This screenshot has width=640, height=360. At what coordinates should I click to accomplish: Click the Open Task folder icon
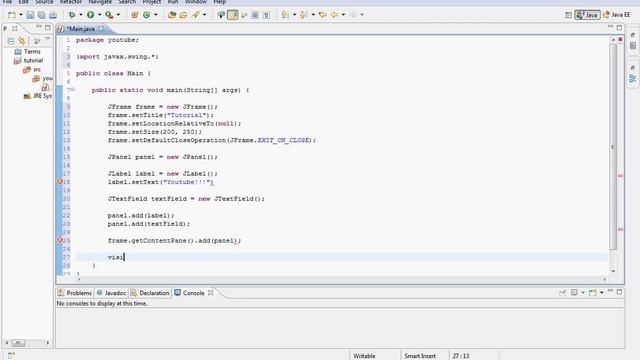click(183, 15)
